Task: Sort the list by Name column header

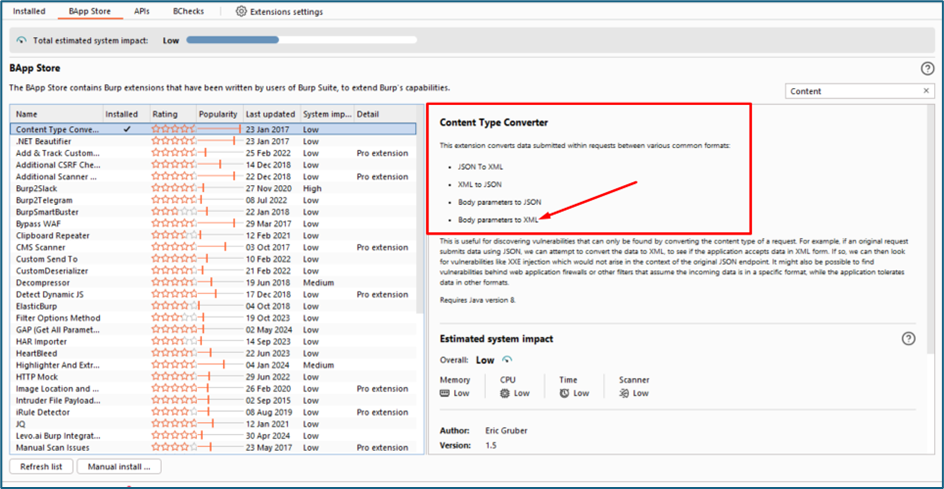Action: 56,114
